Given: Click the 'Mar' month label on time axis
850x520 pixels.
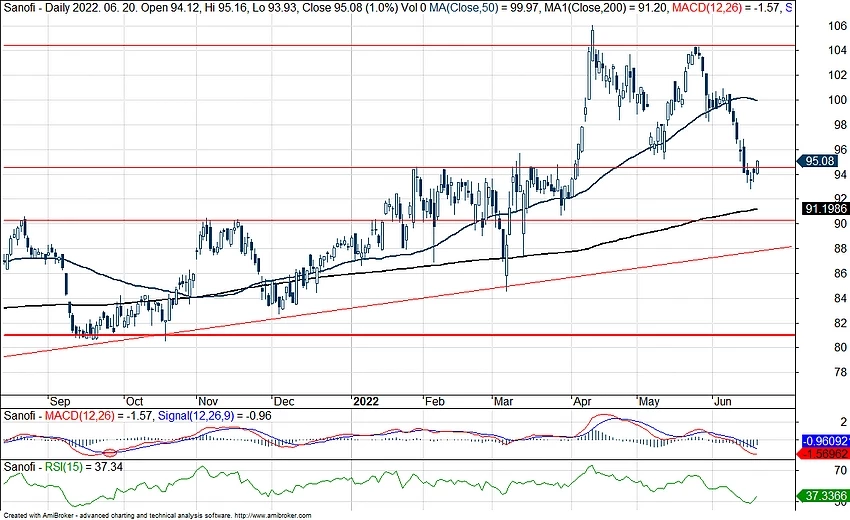Looking at the screenshot, I should (x=503, y=401).
